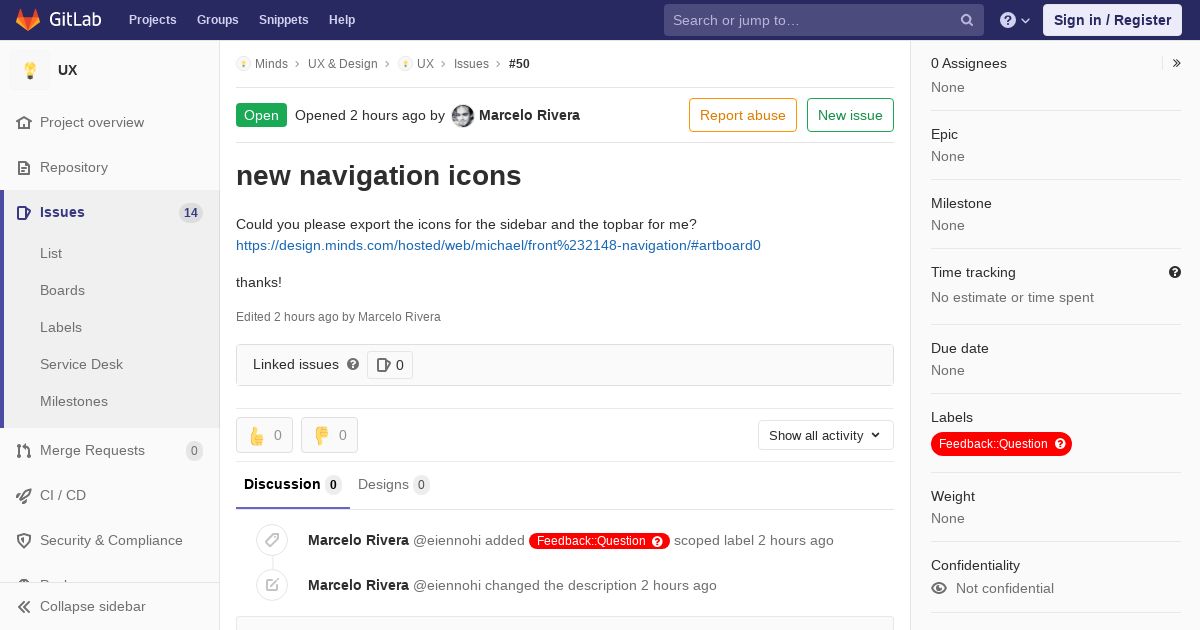
Task: Switch to the Designs tab
Action: [394, 484]
